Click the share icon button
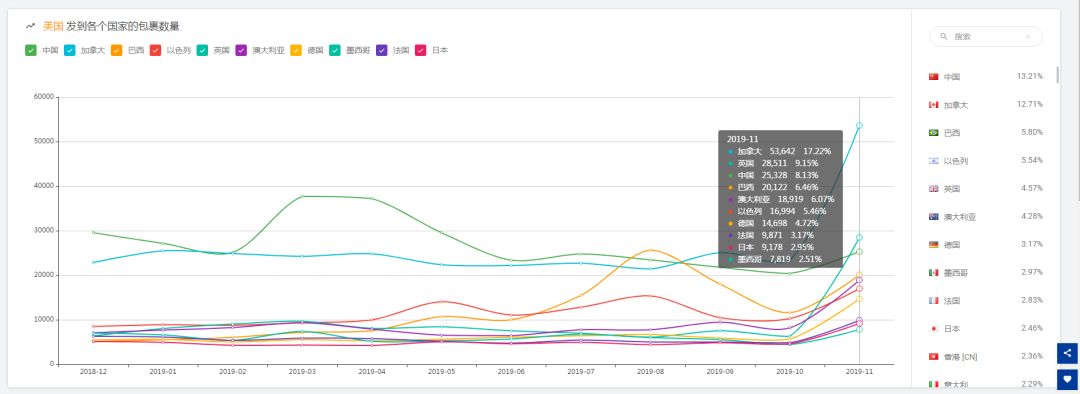The height and width of the screenshot is (394, 1080). pyautogui.click(x=1068, y=353)
